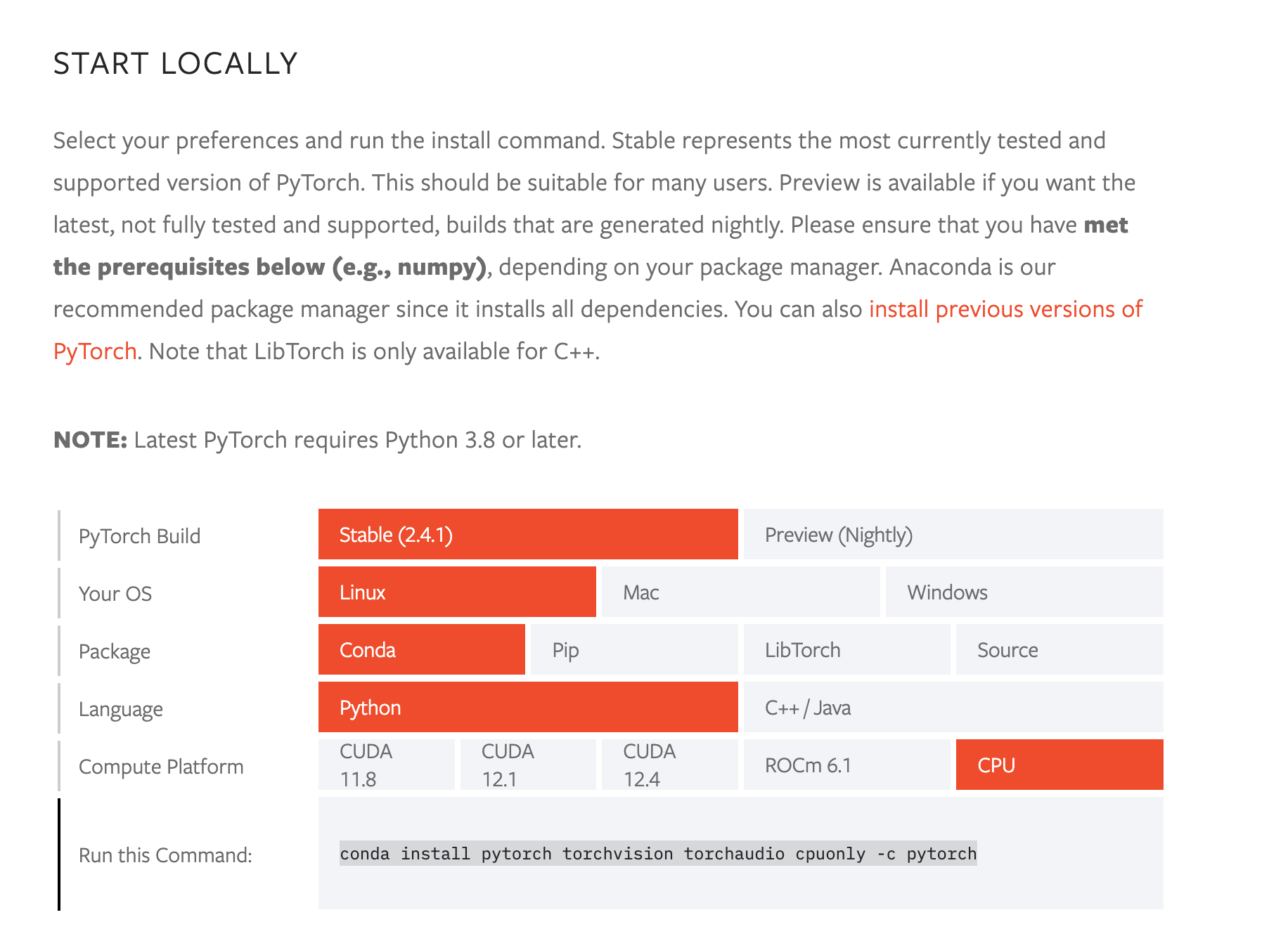This screenshot has height=929, width=1288.
Task: Select Linux as your OS
Action: (x=457, y=592)
